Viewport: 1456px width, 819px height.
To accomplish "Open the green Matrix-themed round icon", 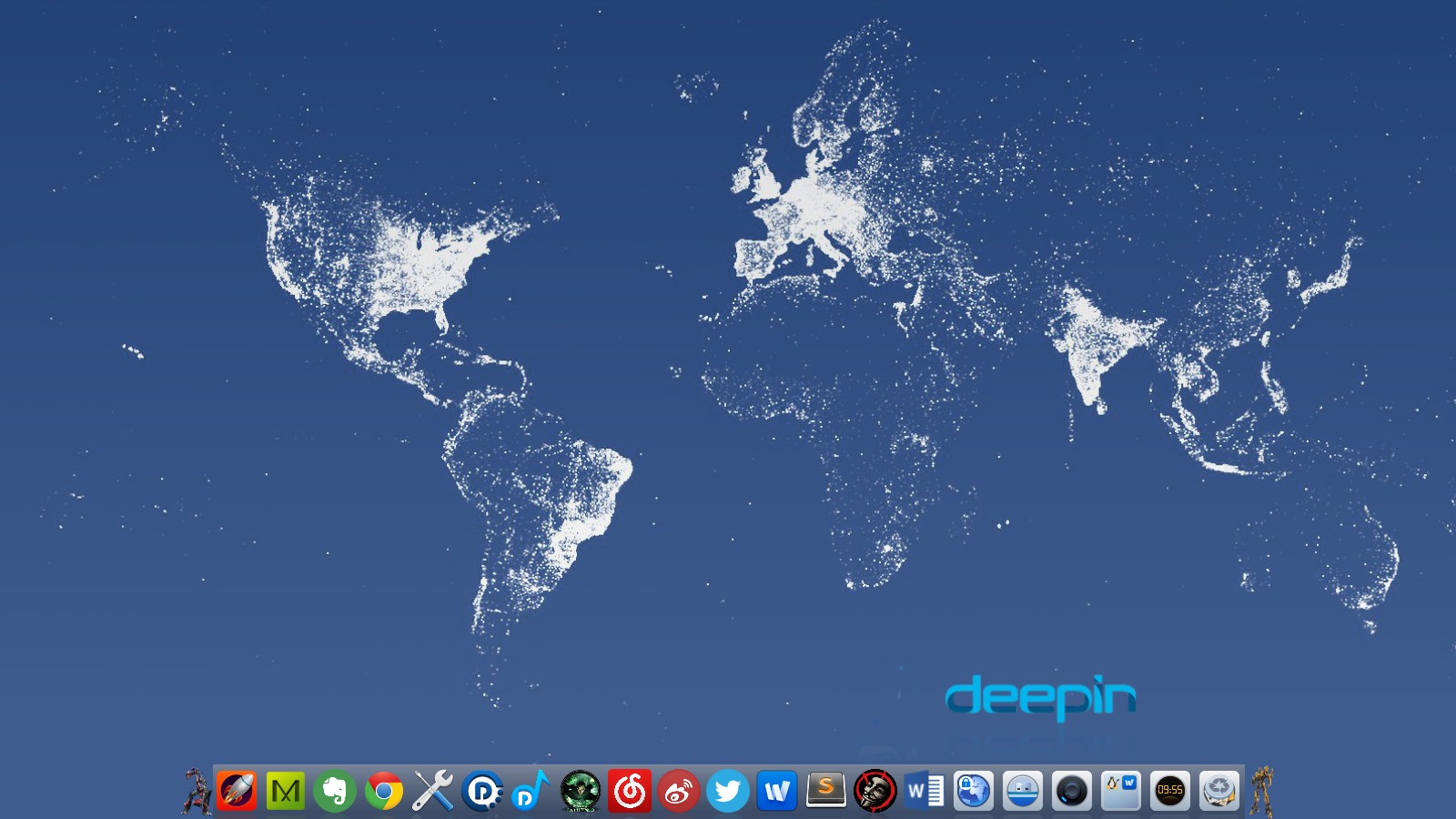I will pos(581,791).
